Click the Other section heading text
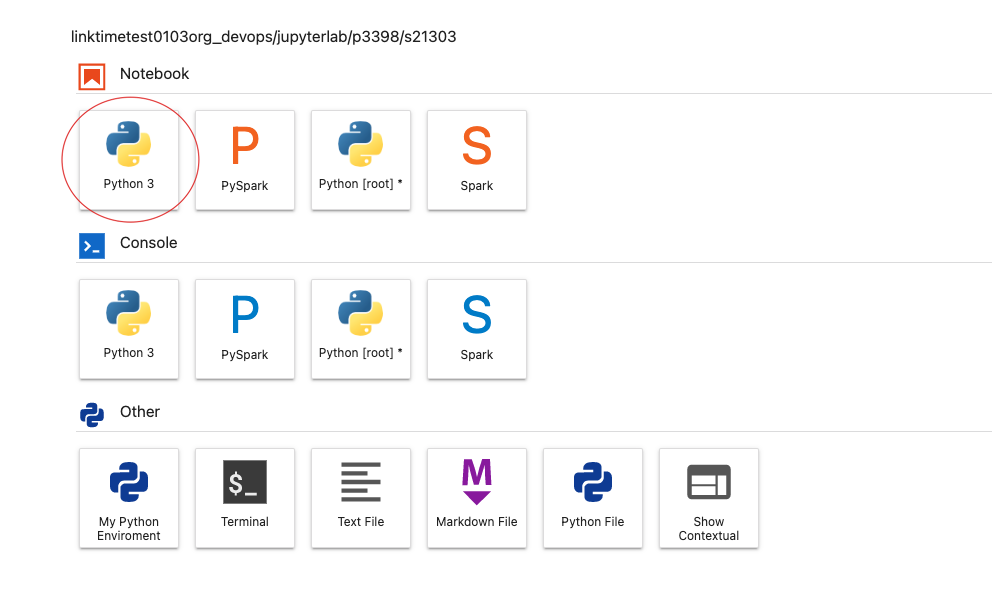Image resolution: width=992 pixels, height=600 pixels. [x=140, y=412]
